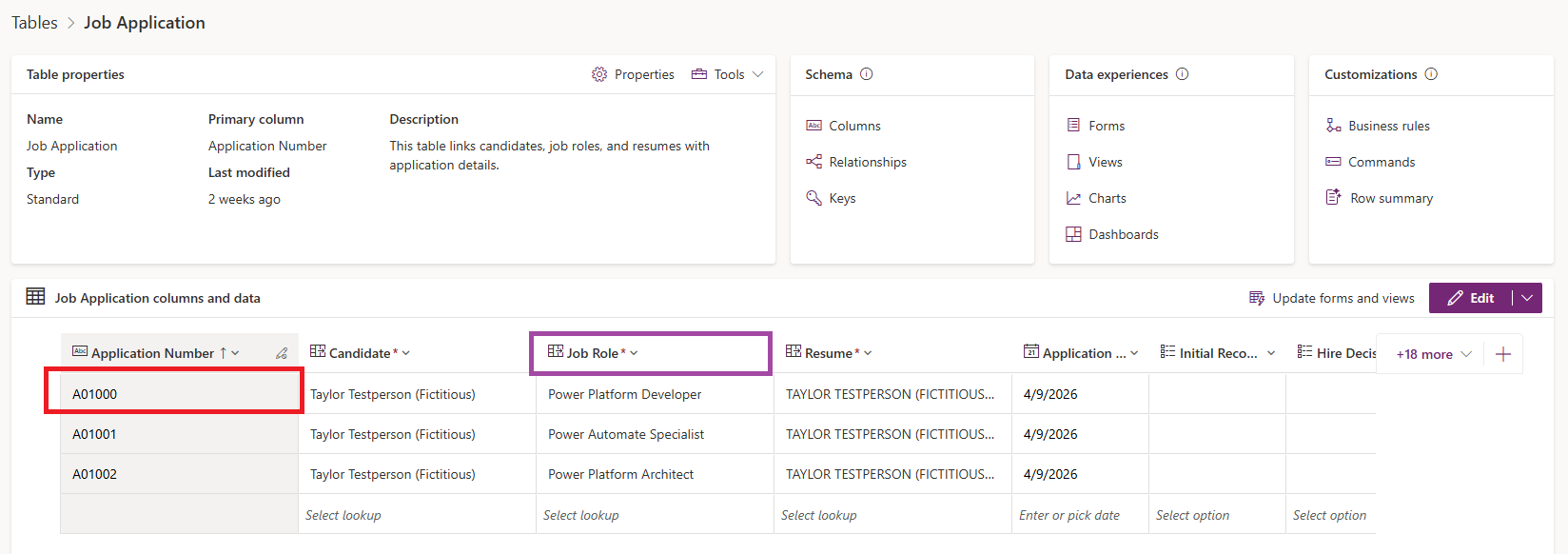Screen dimensions: 1568x554
Task: Open the +18 more columns dropdown
Action: pyautogui.click(x=1434, y=354)
